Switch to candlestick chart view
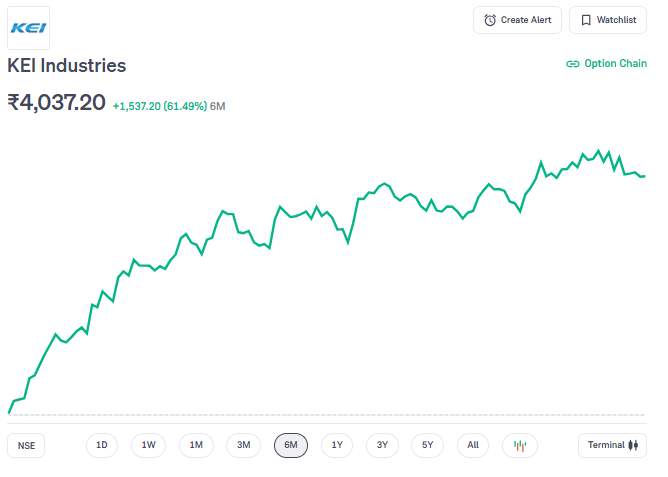Viewport: 668px width, 477px height. coord(520,445)
